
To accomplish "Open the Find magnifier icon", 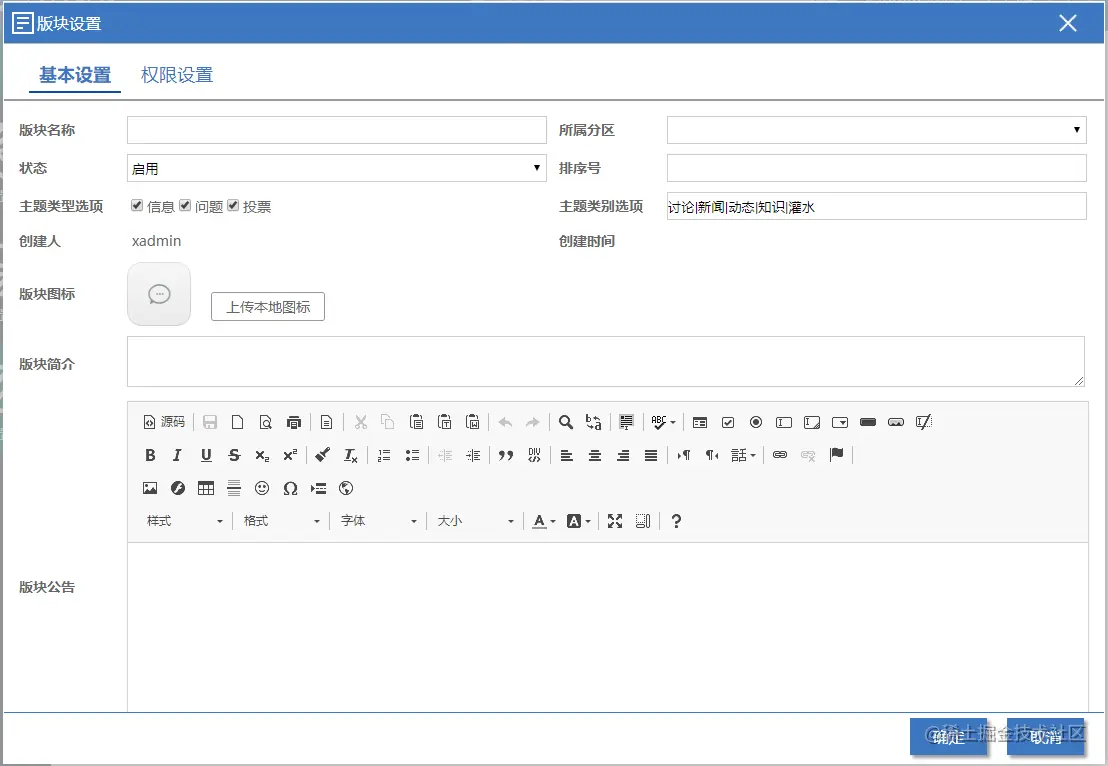I will 565,422.
